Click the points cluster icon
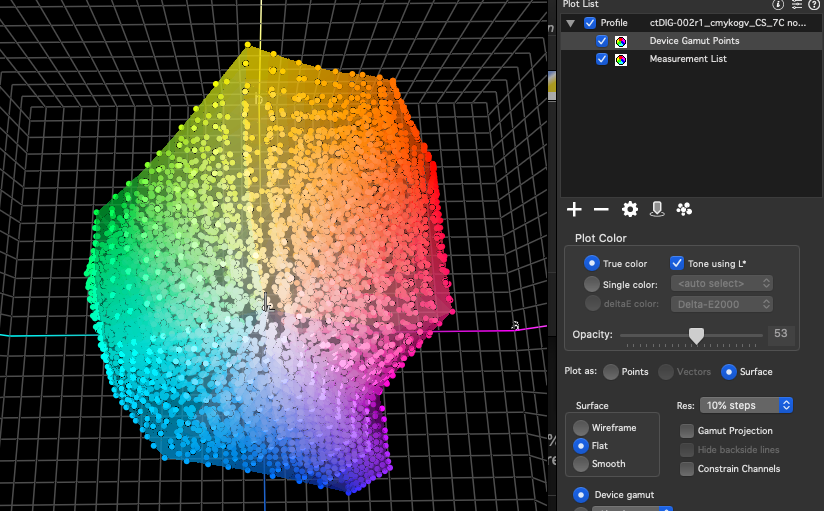824x511 pixels. (684, 209)
